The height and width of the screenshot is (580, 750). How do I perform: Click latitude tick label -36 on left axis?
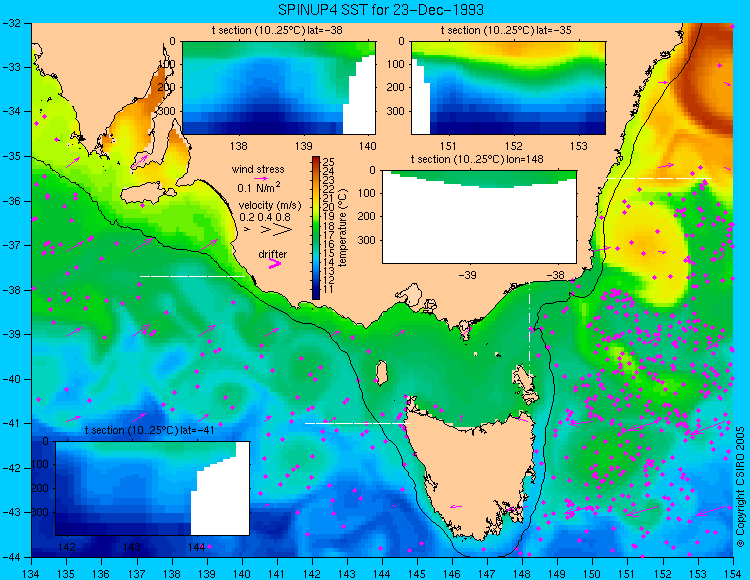click(11, 201)
